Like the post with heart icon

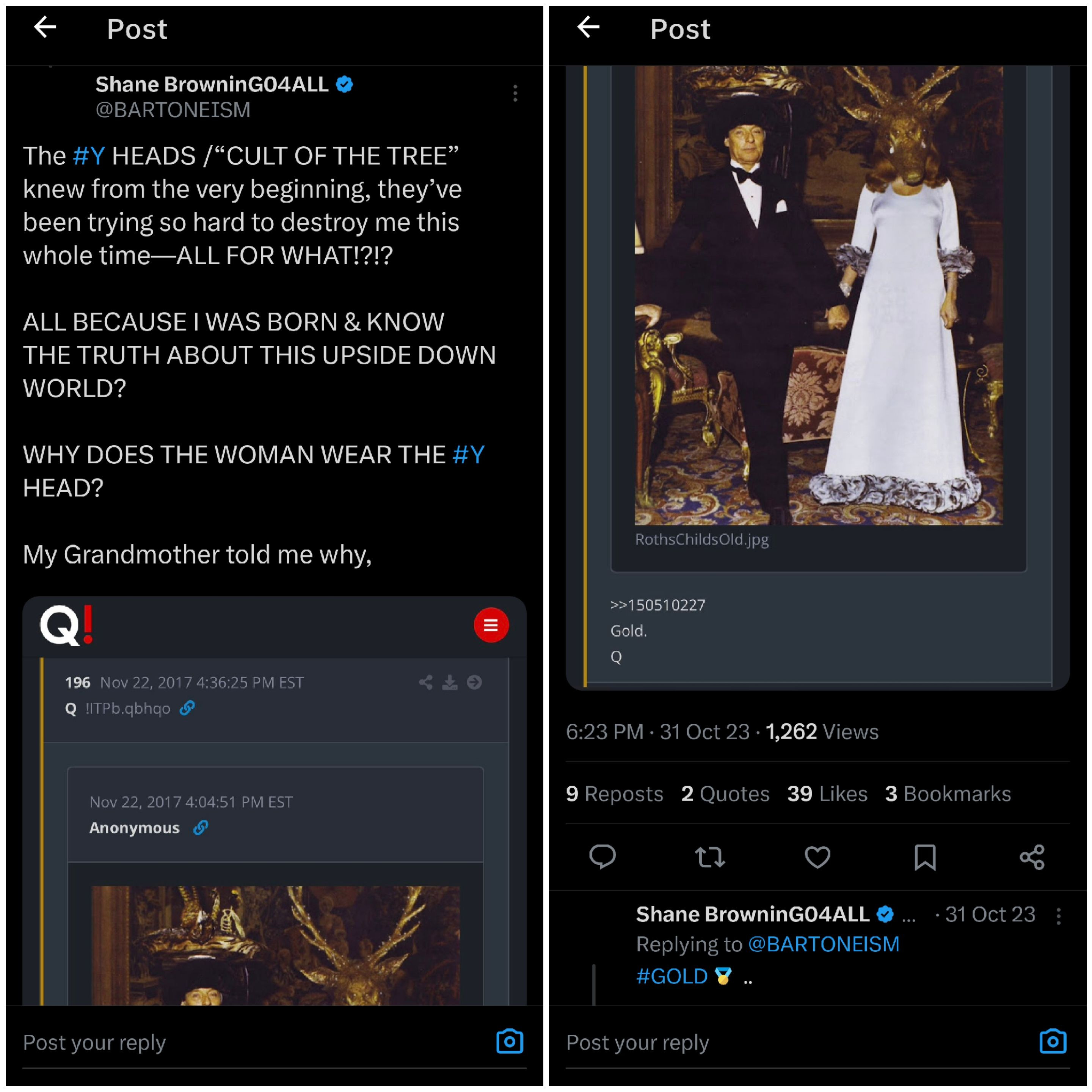point(817,857)
